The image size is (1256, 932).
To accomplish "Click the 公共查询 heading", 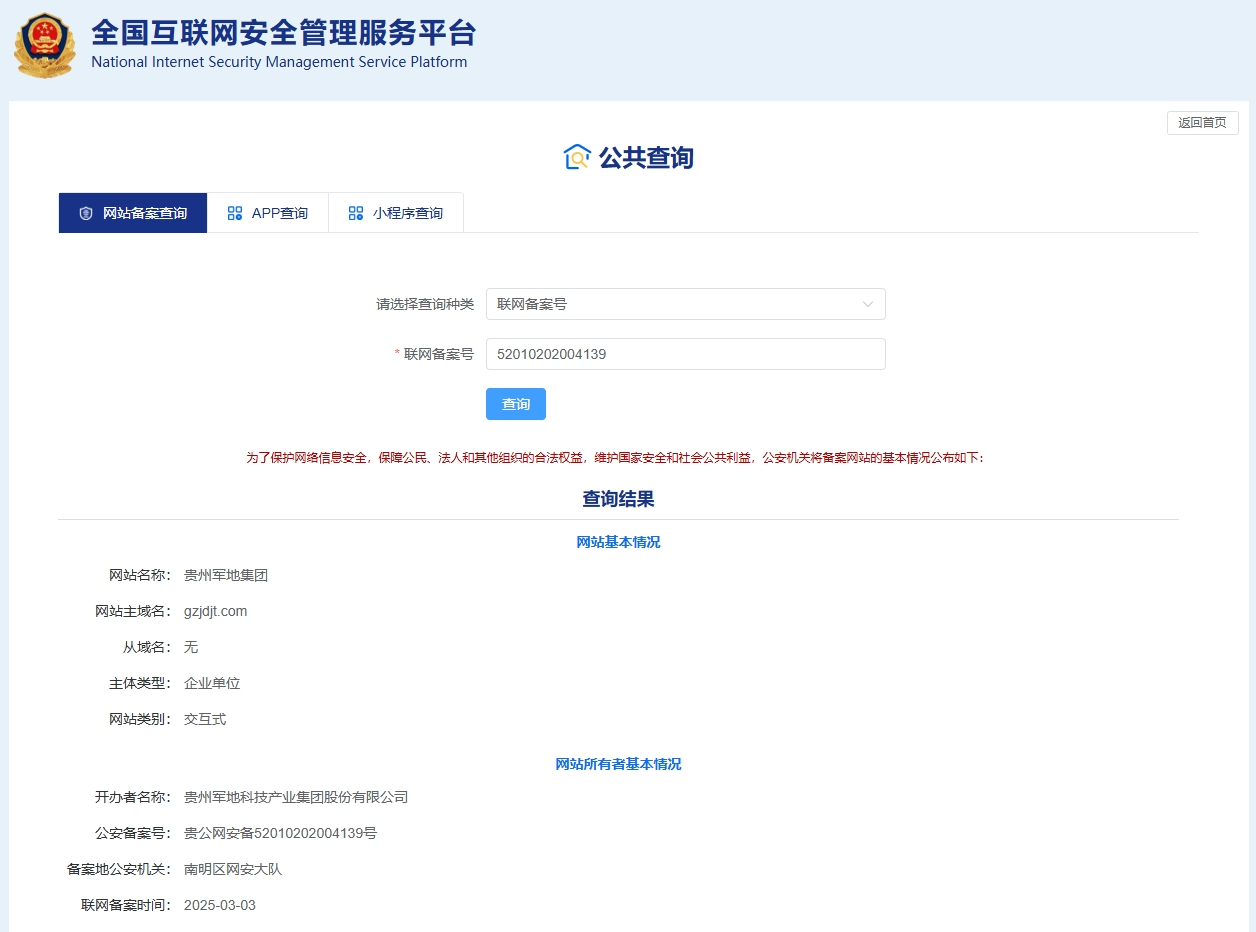I will (646, 157).
